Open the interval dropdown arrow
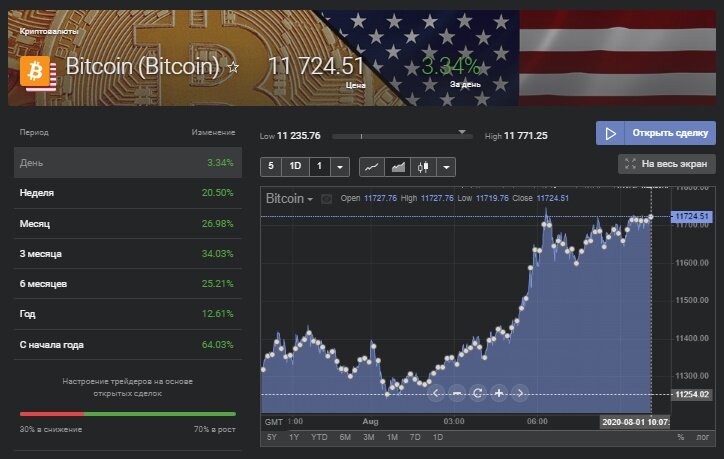Screen dimensions: 724x459 pyautogui.click(x=341, y=167)
